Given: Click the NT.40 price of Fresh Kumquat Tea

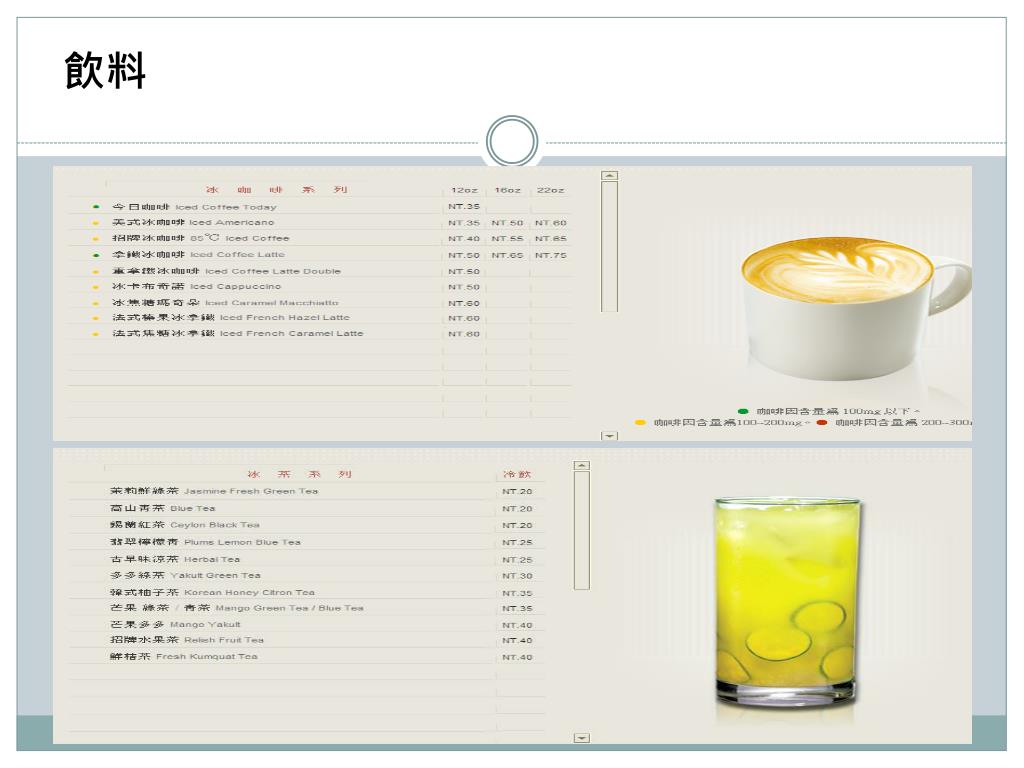Looking at the screenshot, I should 517,657.
